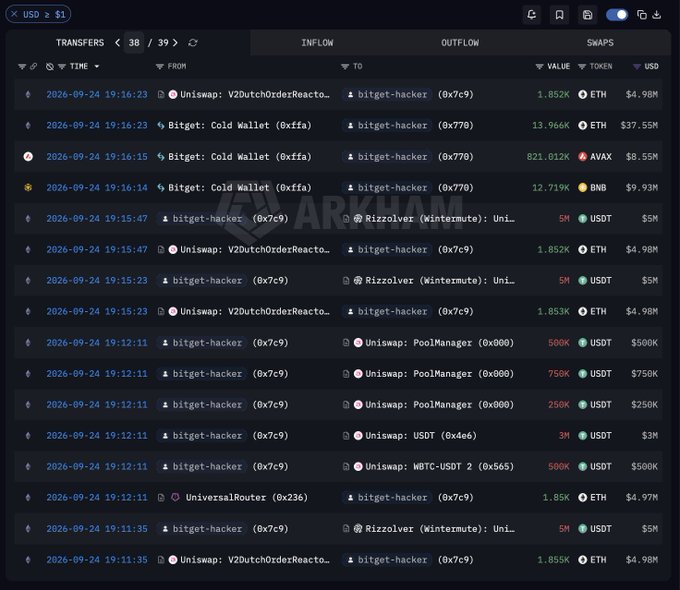Open the TO column filter
Viewport: 680px width, 590px height.
click(x=345, y=66)
